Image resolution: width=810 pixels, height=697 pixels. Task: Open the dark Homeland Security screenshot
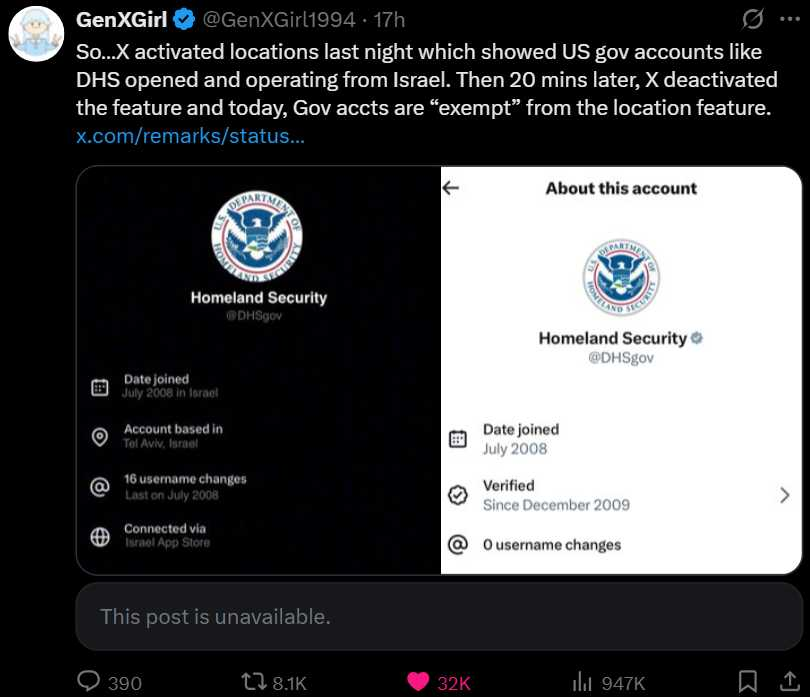click(259, 370)
